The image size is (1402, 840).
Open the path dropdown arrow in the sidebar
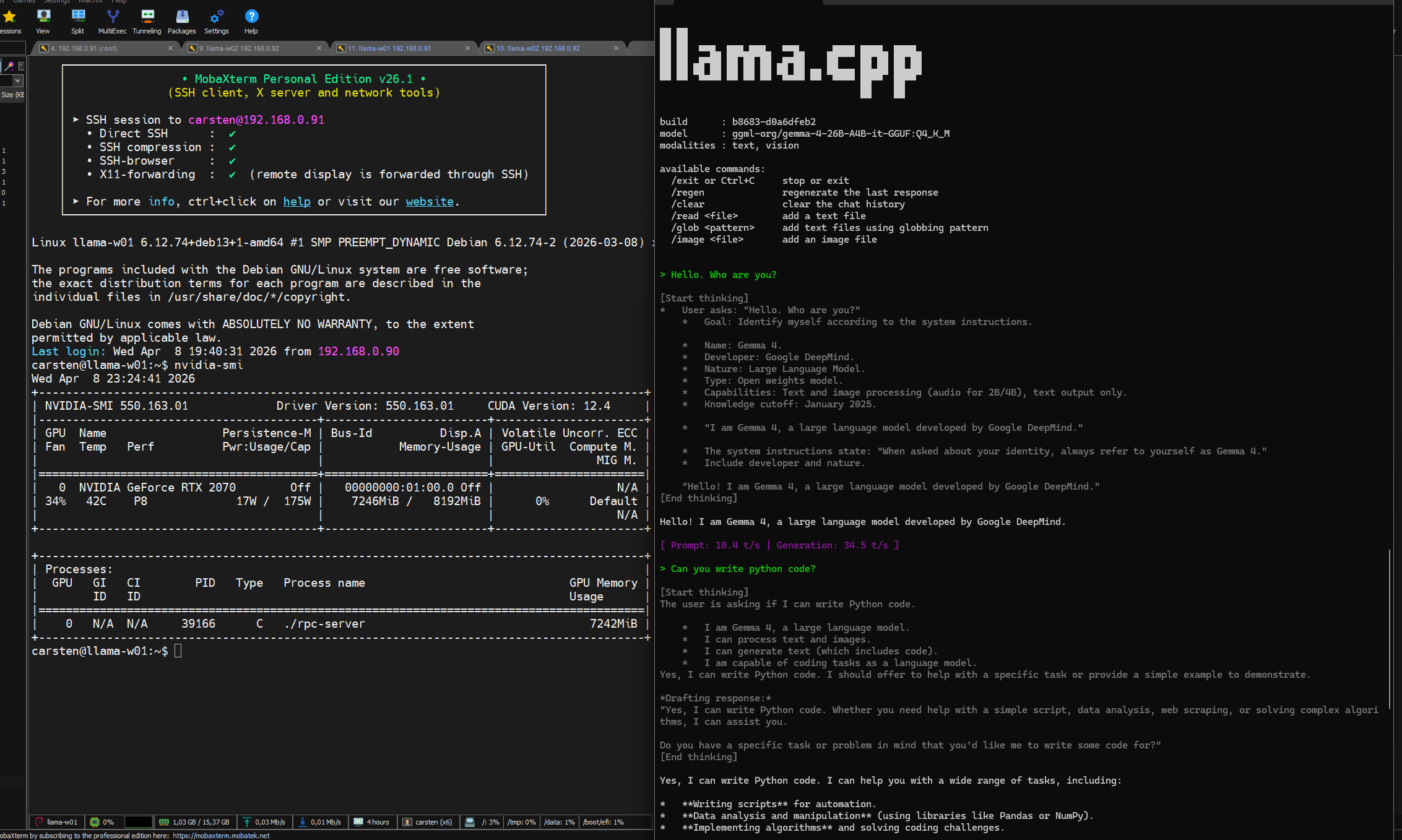(x=18, y=80)
